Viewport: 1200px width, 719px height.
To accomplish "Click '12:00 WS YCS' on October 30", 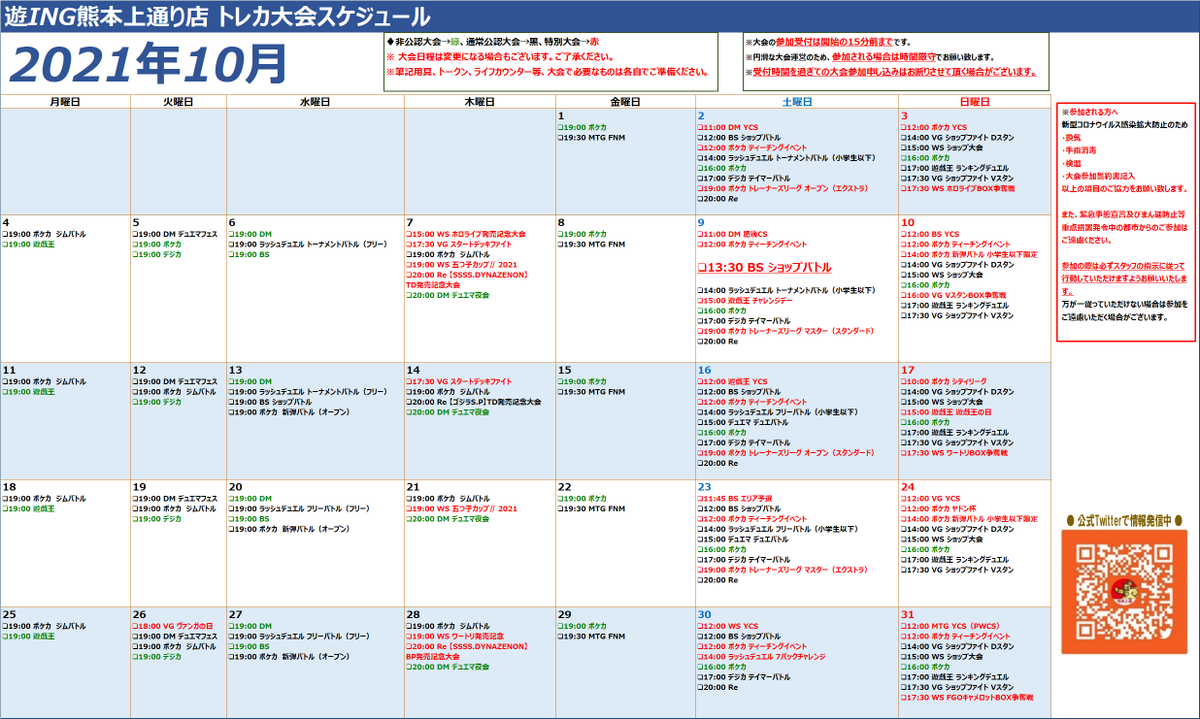I will tap(729, 626).
